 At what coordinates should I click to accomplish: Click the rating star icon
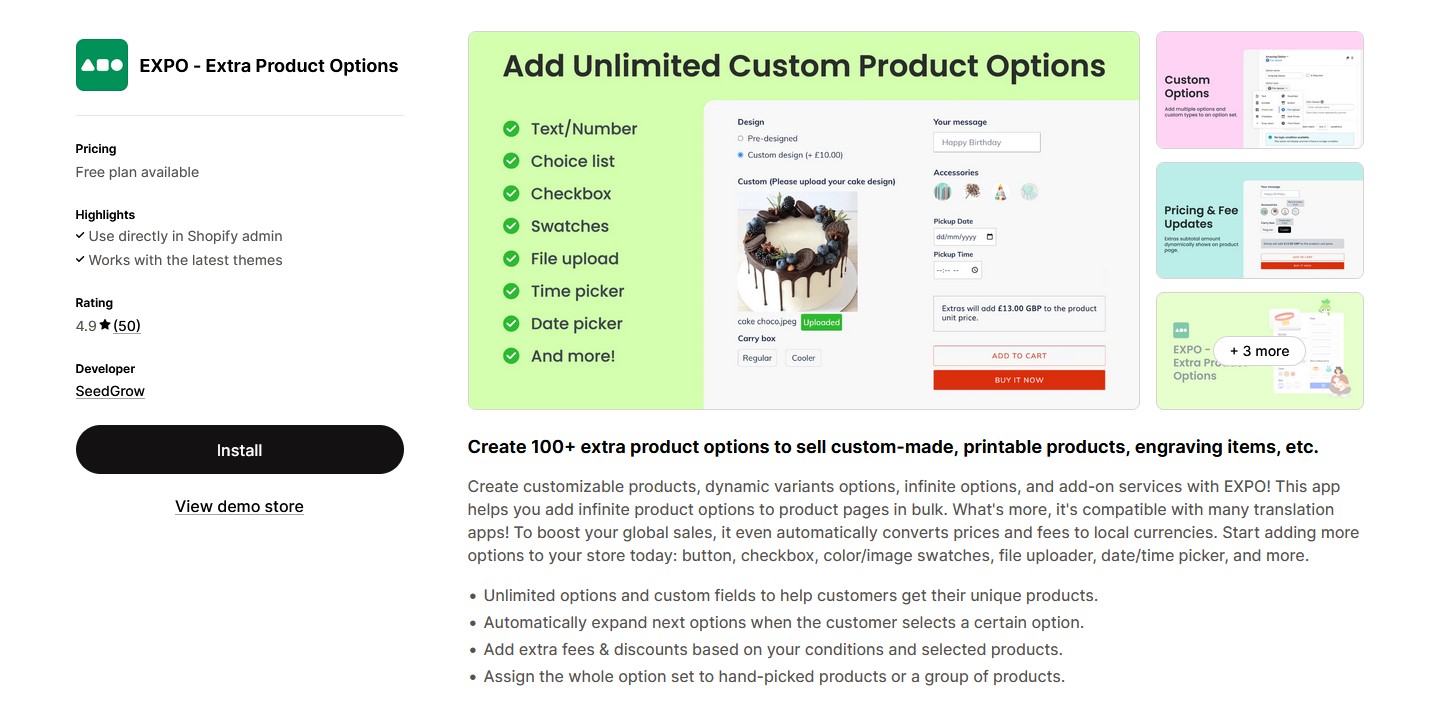(105, 325)
